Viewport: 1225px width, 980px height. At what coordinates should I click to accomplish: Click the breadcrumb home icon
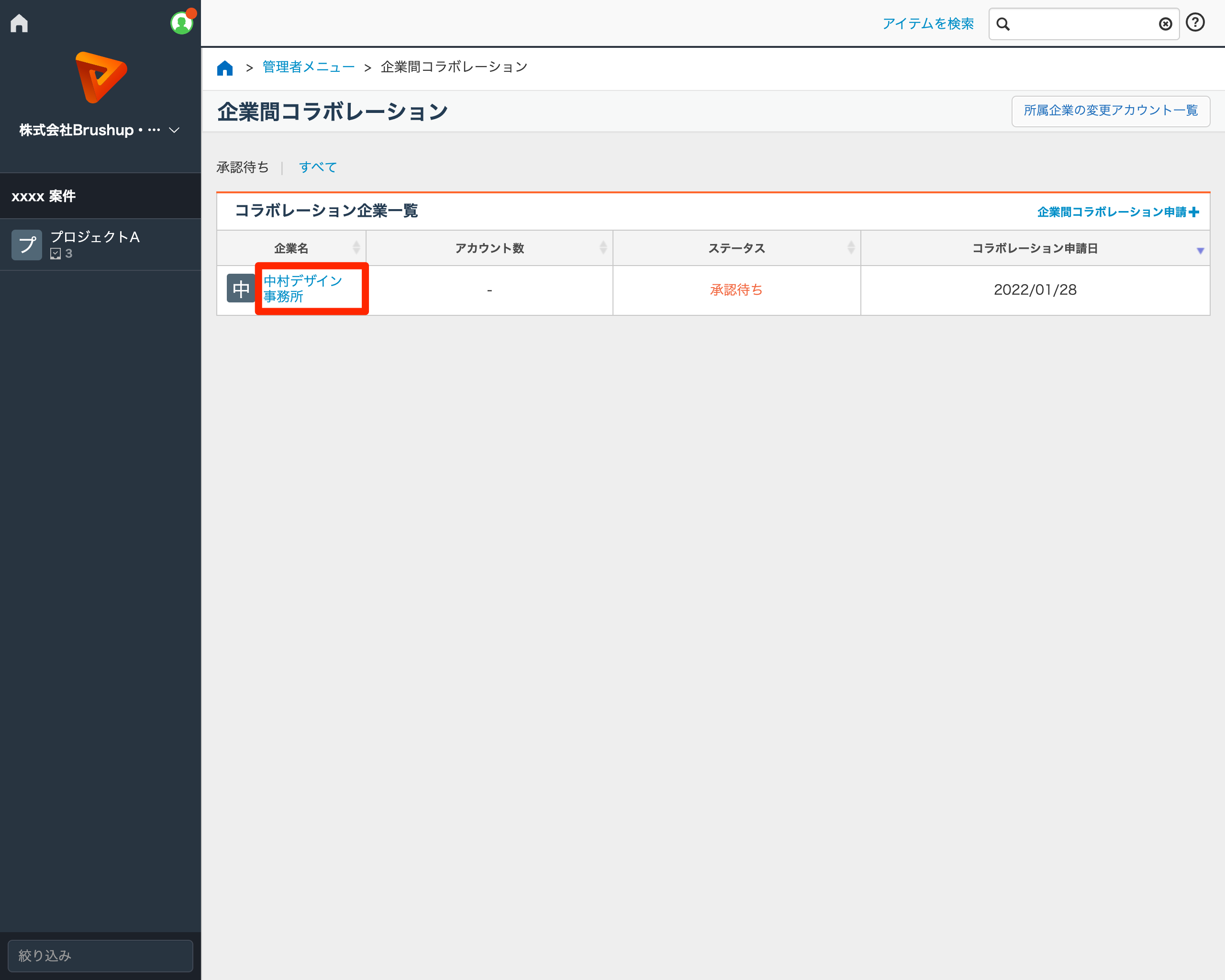(225, 67)
